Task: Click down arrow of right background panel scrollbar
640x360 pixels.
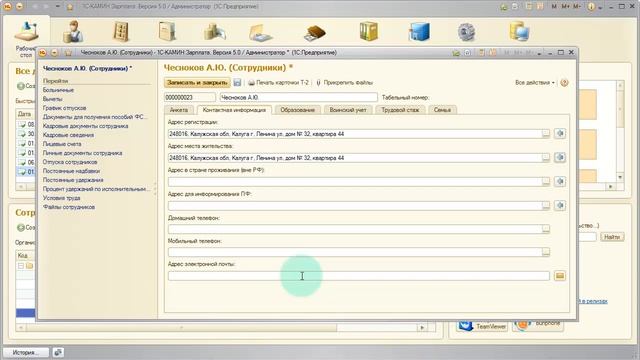Action: 620,178
